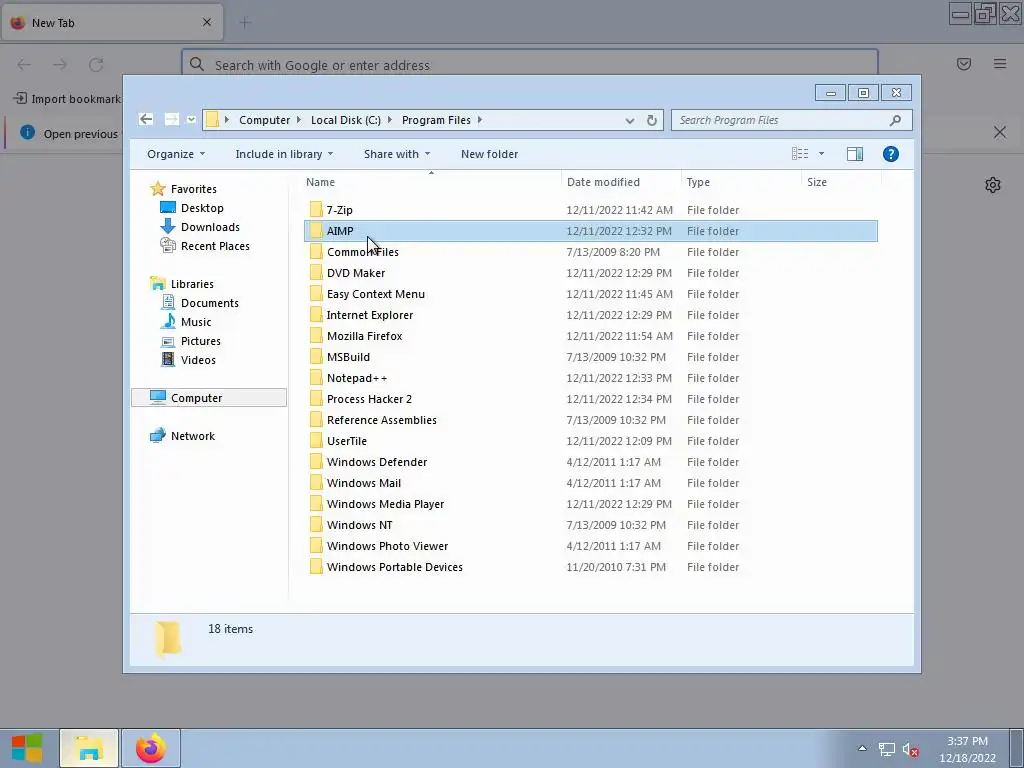Open the address bar history dropdown
The image size is (1024, 768).
(630, 120)
